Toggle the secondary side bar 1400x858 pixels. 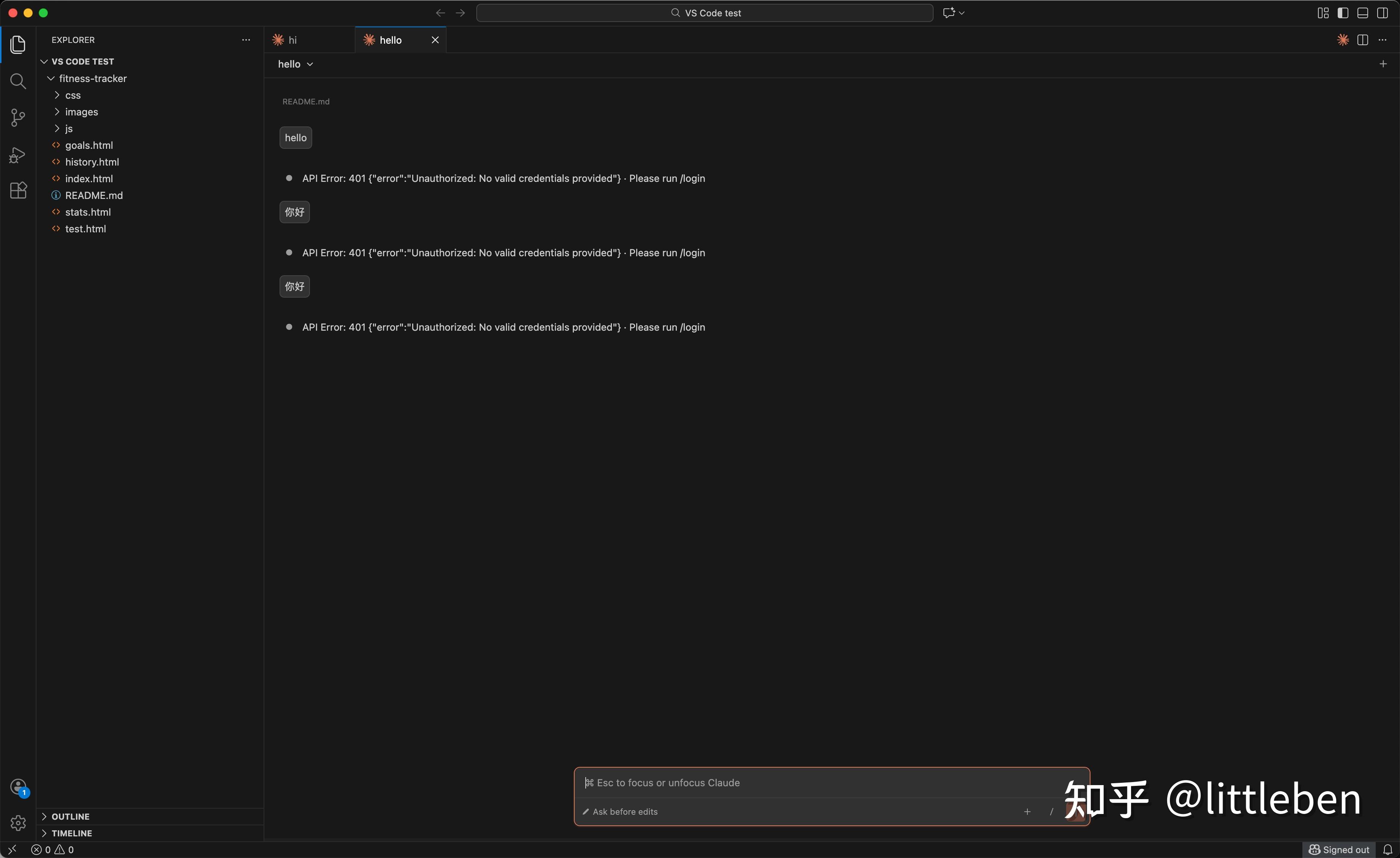(1383, 13)
